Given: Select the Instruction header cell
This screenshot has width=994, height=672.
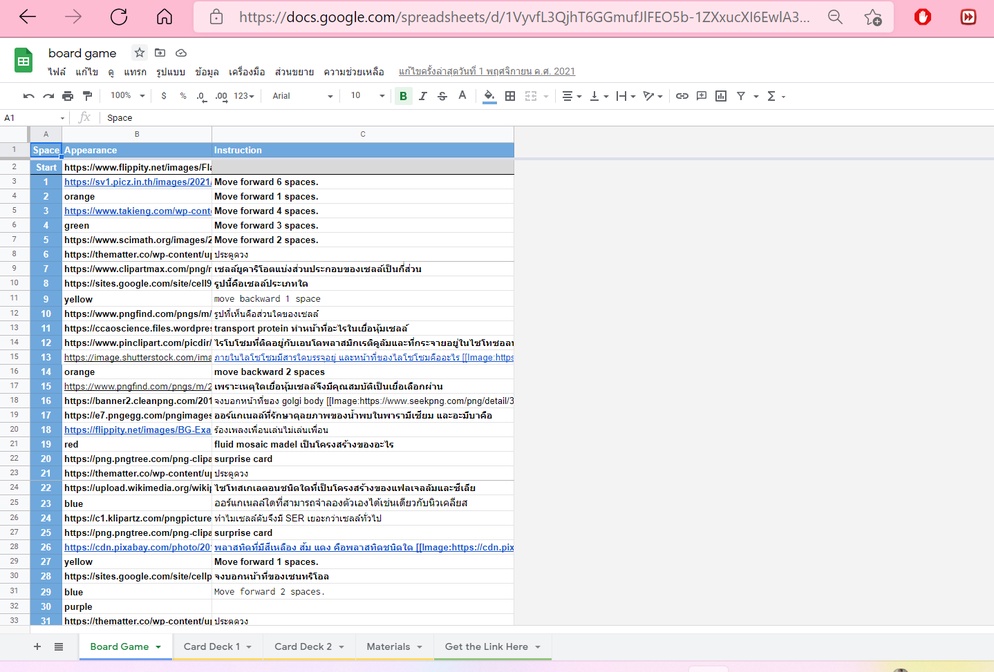Looking at the screenshot, I should point(363,150).
